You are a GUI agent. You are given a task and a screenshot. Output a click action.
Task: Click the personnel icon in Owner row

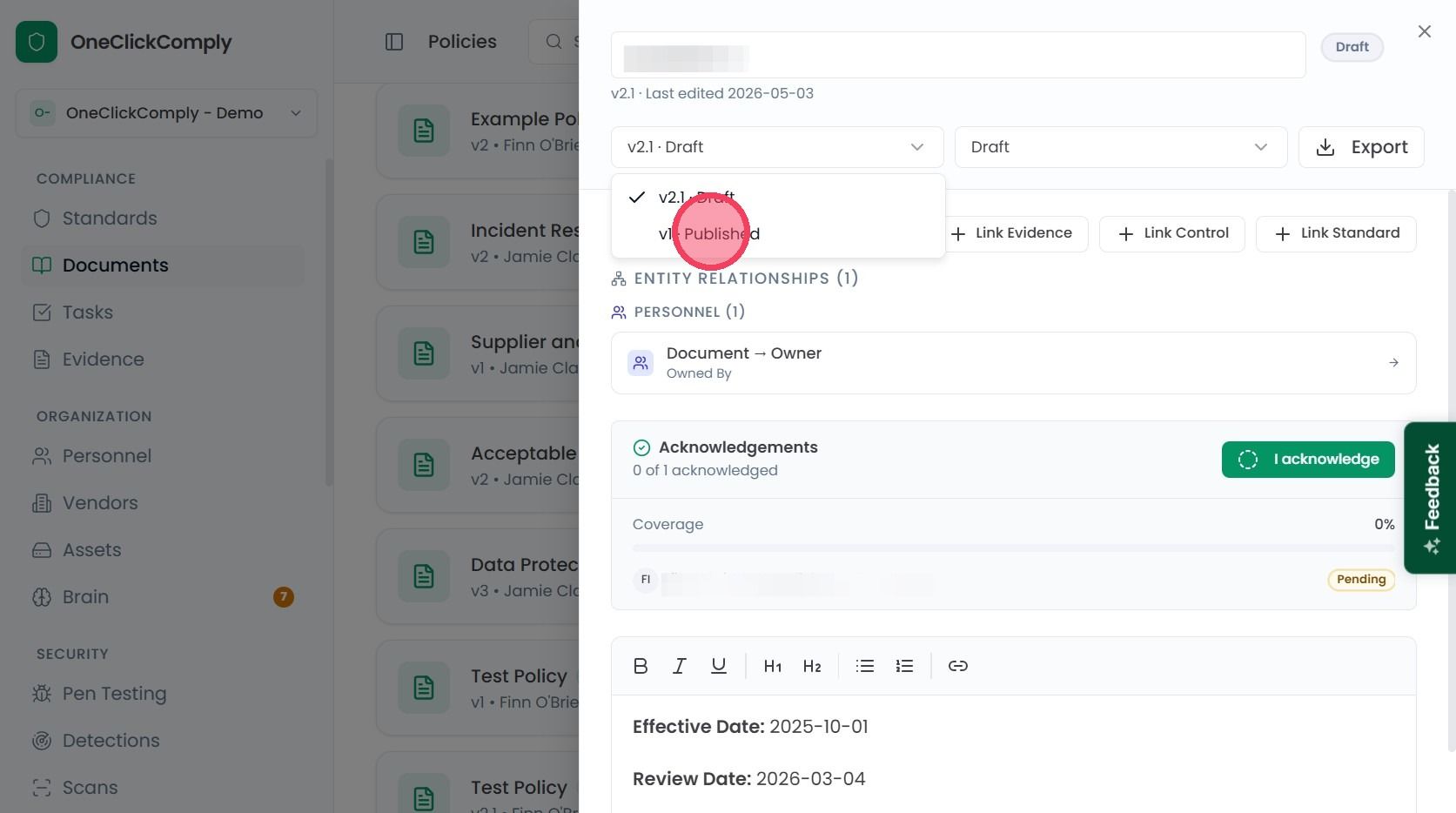pyautogui.click(x=641, y=363)
